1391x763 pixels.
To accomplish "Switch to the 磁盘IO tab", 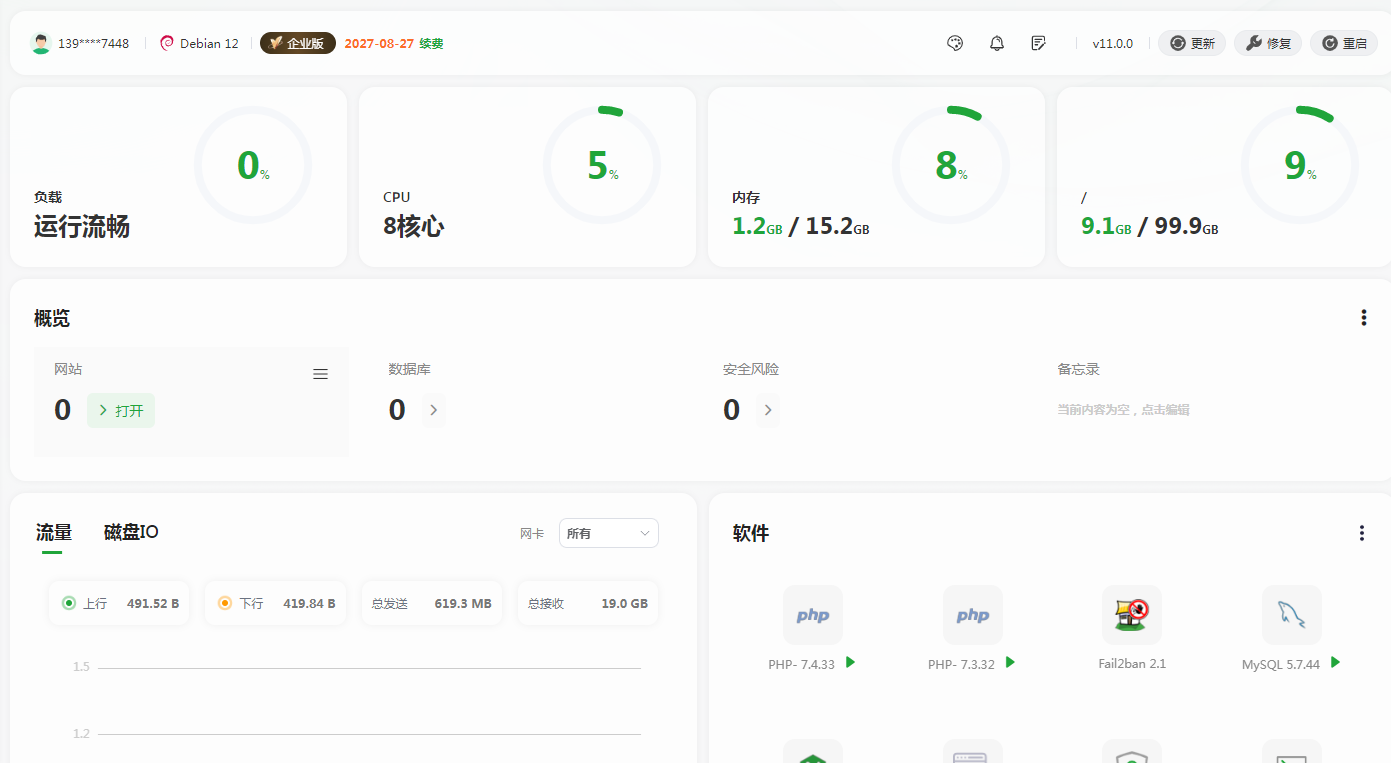I will click(131, 532).
